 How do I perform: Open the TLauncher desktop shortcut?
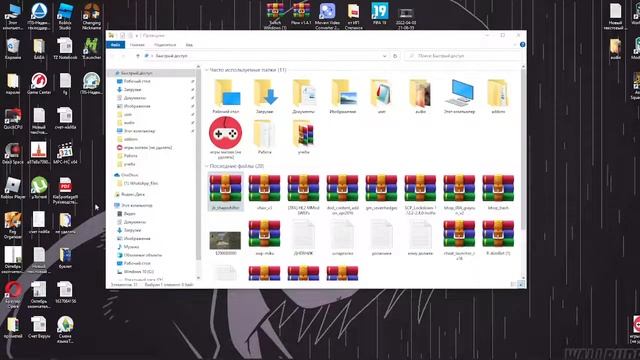point(91,49)
